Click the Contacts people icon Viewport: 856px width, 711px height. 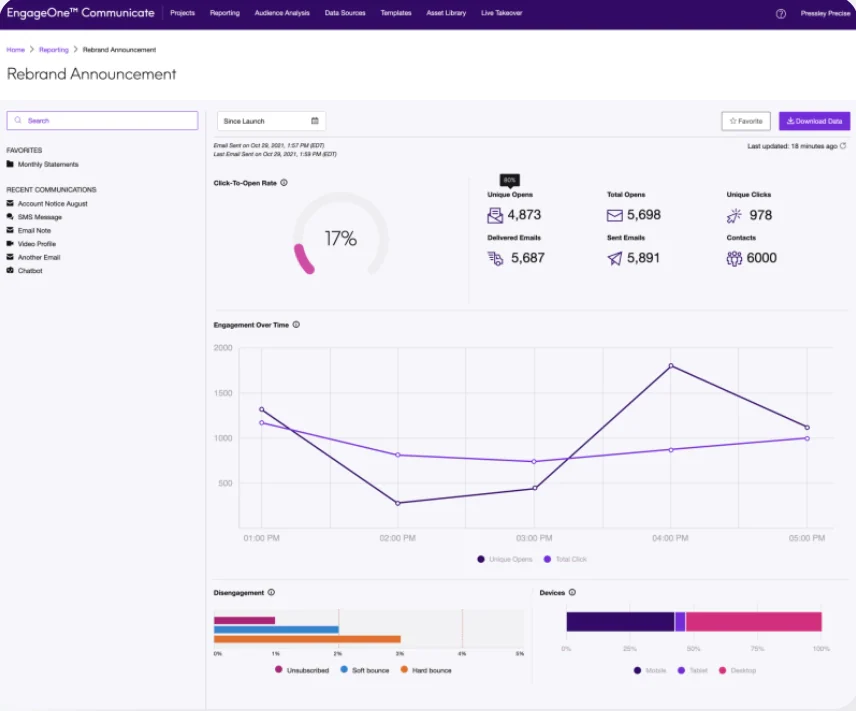pyautogui.click(x=734, y=258)
